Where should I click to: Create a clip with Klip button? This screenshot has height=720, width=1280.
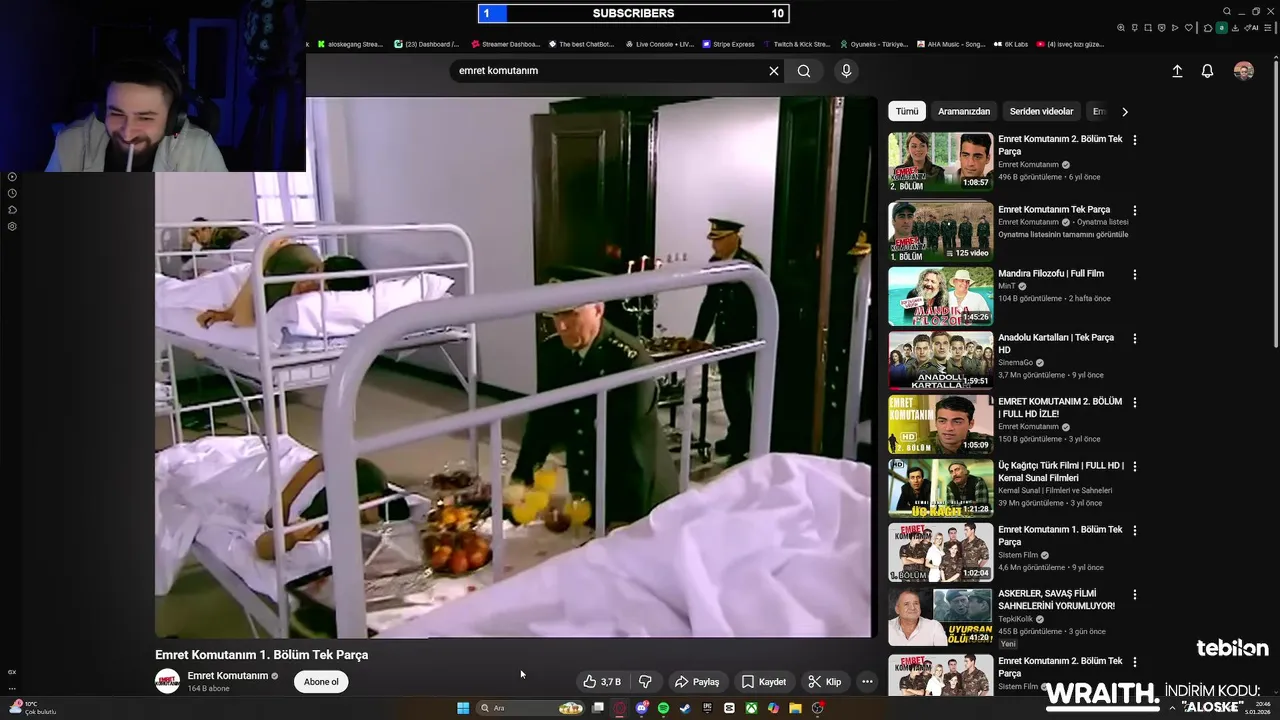pos(825,682)
